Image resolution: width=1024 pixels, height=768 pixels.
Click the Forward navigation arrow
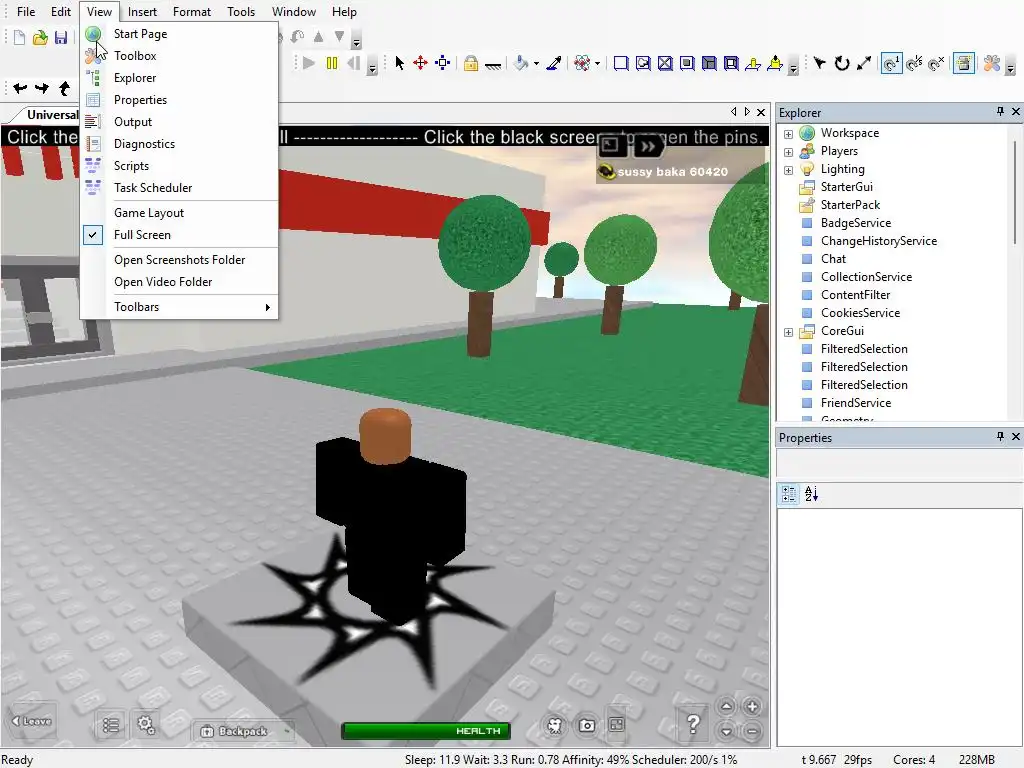tap(42, 88)
